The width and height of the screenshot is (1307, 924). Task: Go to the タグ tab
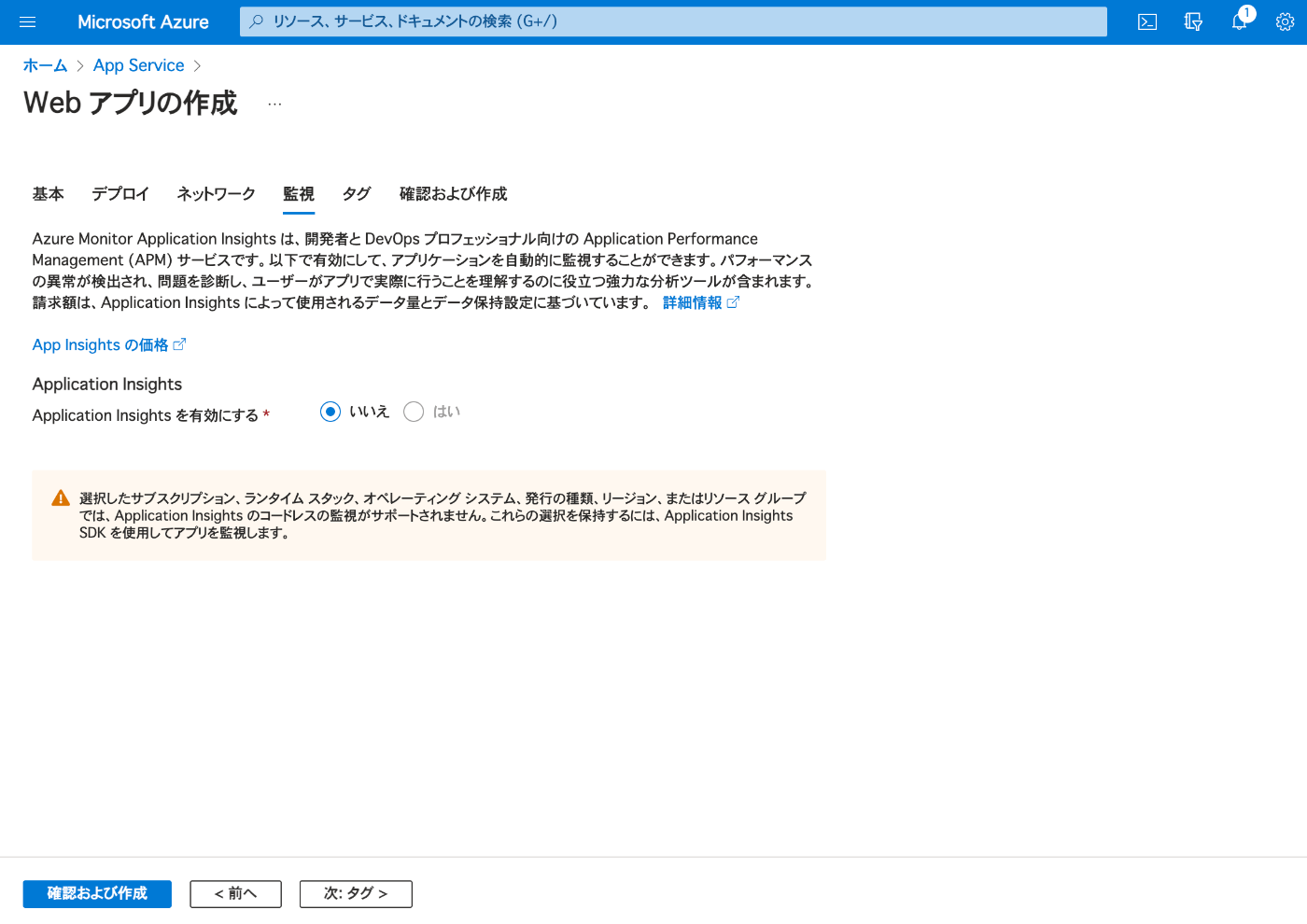(357, 194)
